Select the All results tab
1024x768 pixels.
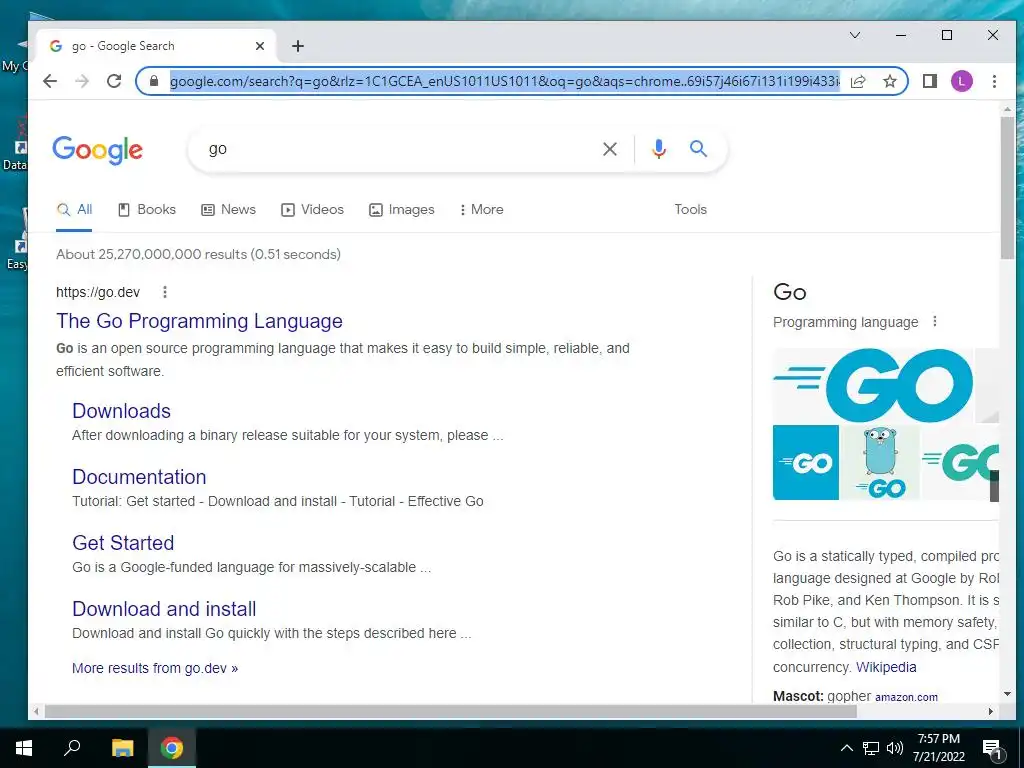tap(74, 210)
